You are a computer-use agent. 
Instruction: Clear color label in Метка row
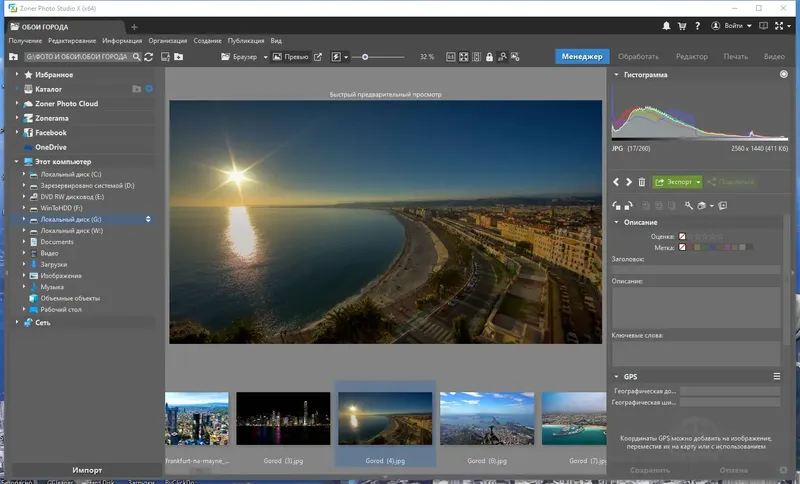click(x=683, y=247)
